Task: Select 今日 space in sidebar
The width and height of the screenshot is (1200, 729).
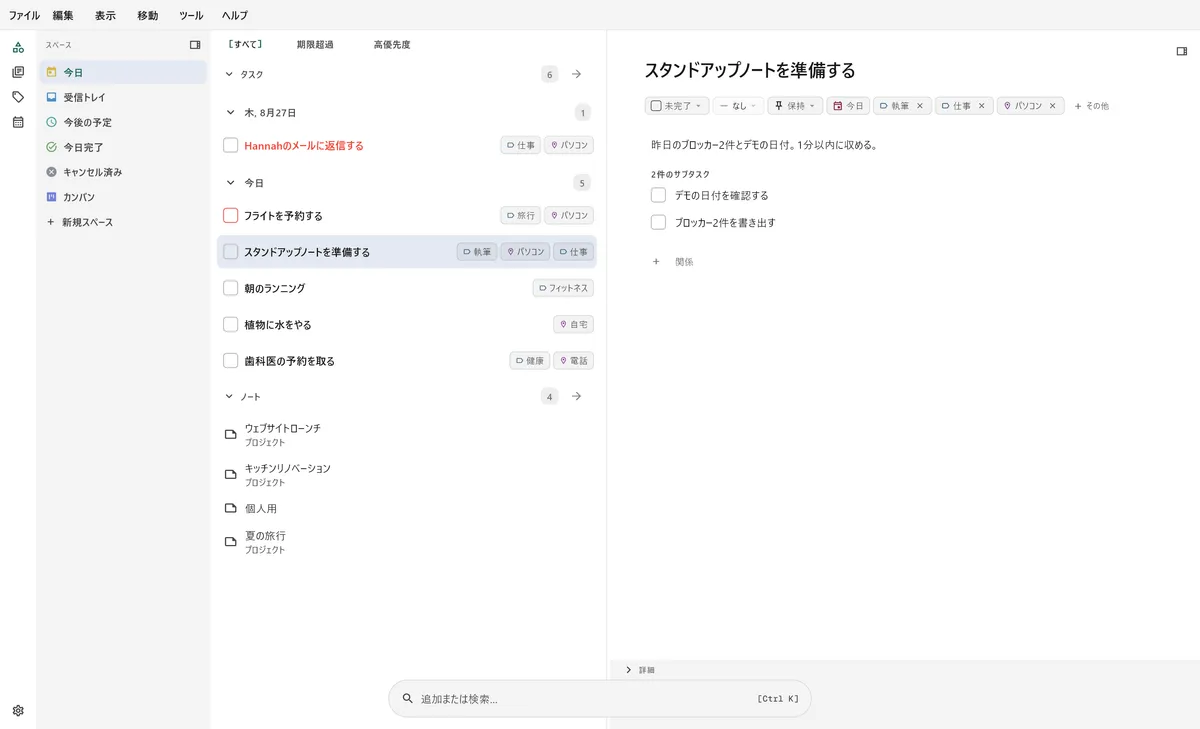Action: [x=123, y=72]
